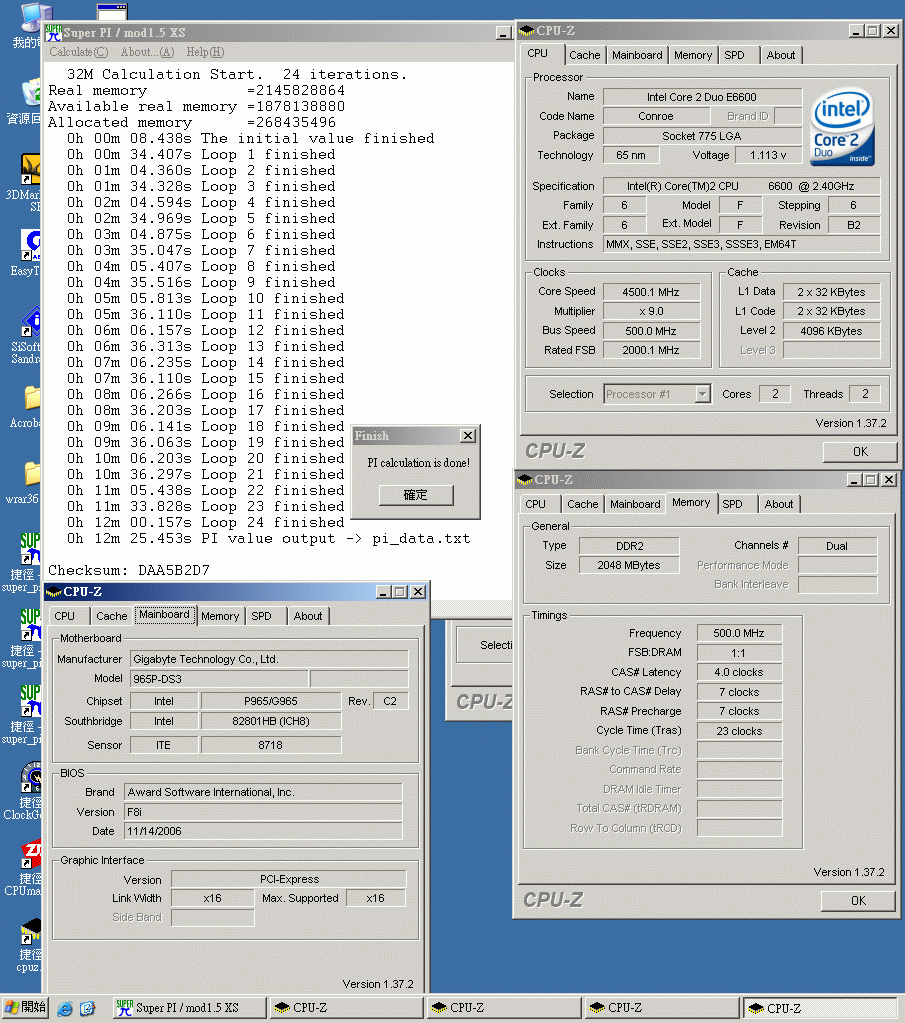Click the Memory Size 2048 MBytes field
The image size is (905, 1023).
(629, 565)
